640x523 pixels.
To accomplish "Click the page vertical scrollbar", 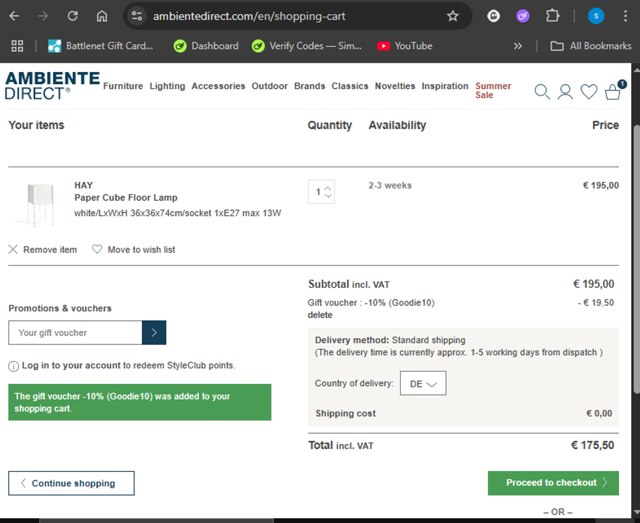I will click(636, 260).
